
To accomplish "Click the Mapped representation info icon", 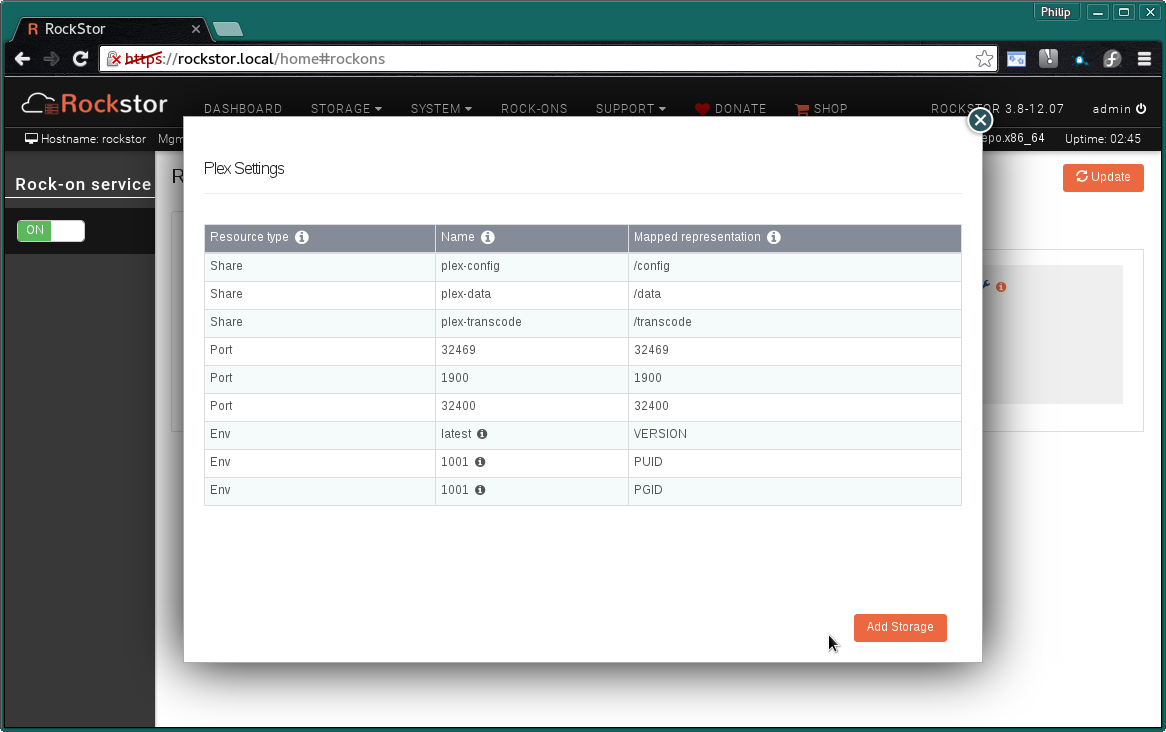I will coord(774,237).
